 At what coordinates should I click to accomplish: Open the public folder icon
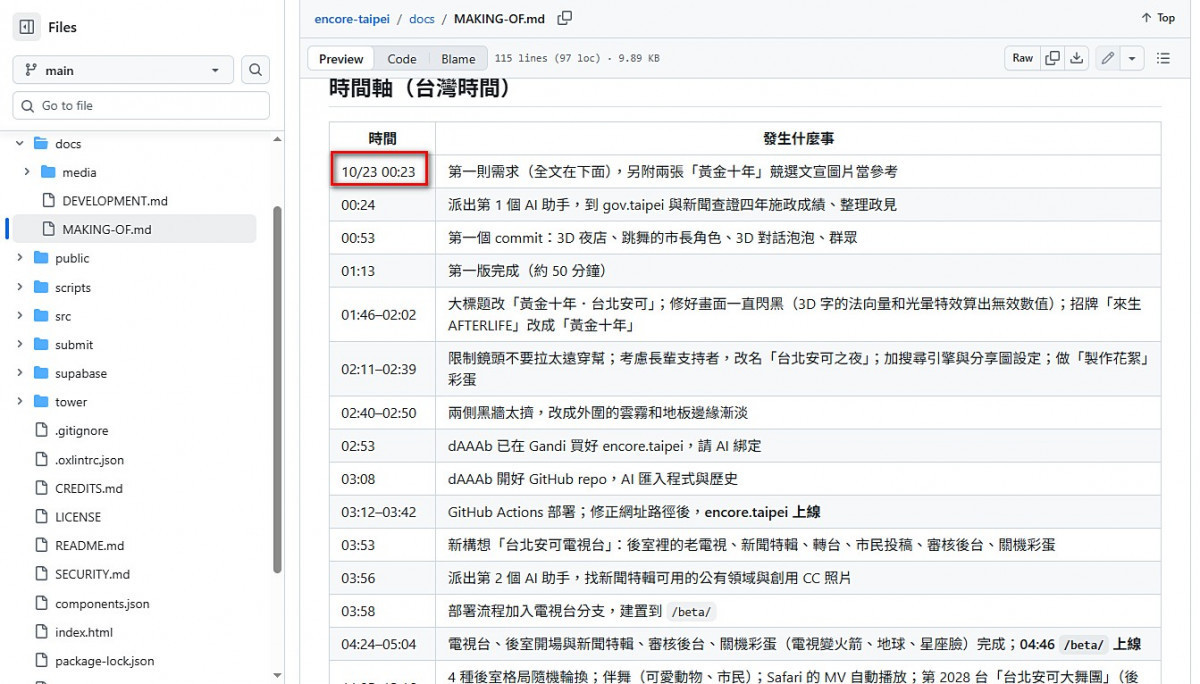[41, 258]
